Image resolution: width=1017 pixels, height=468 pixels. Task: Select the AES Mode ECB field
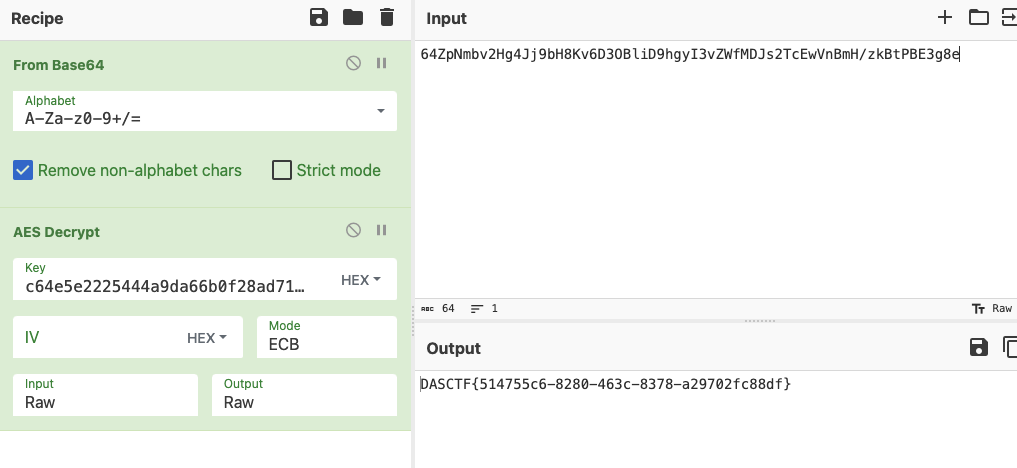pyautogui.click(x=326, y=337)
